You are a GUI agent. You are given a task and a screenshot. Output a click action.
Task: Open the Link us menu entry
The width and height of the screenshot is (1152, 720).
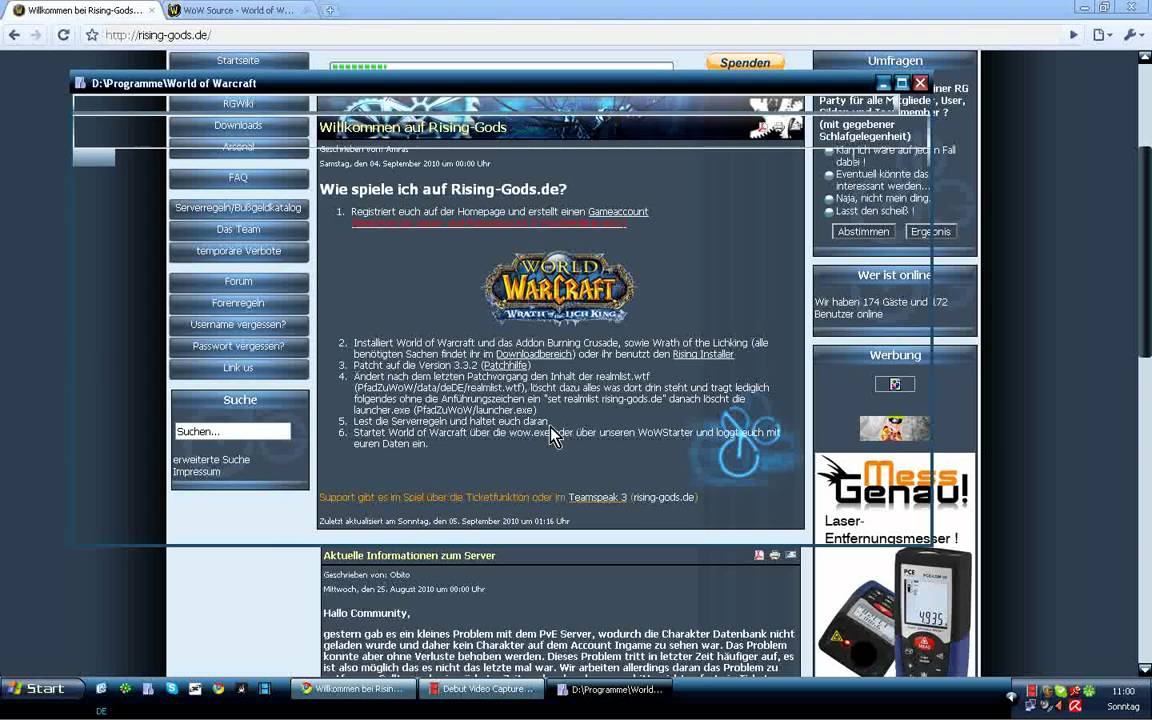238,367
